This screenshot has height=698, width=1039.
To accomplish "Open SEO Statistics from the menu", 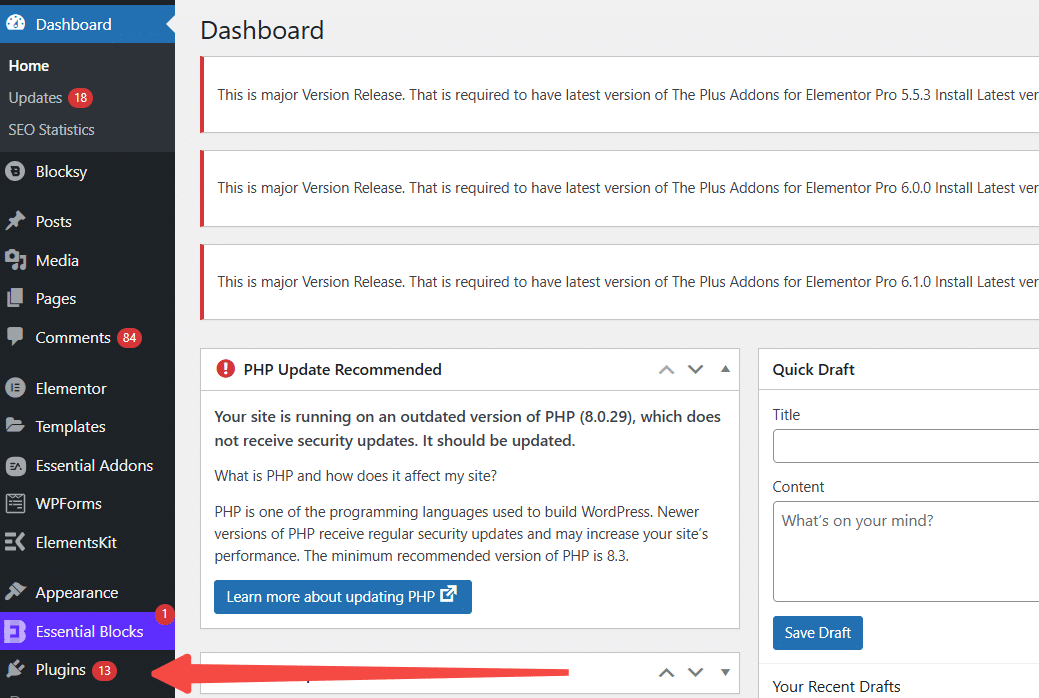I will coord(50,129).
